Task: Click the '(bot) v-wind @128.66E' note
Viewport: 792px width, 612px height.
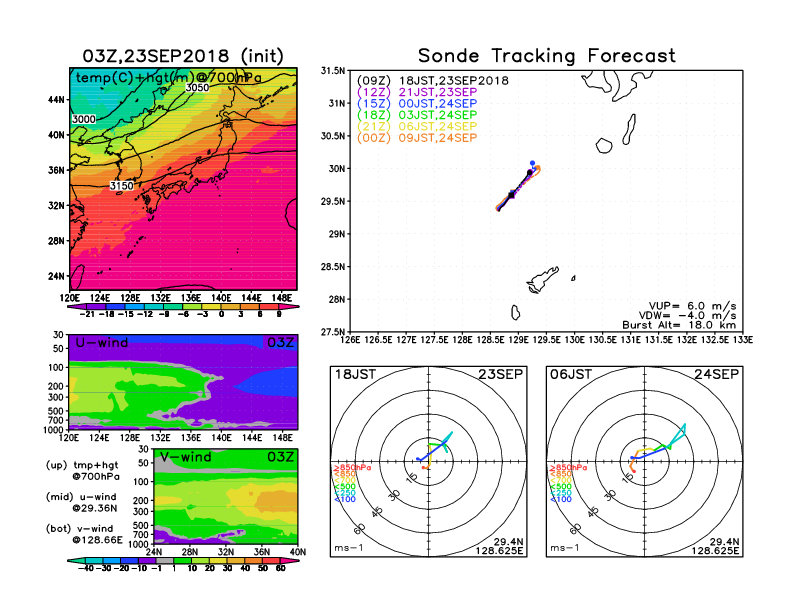Action: (84, 534)
